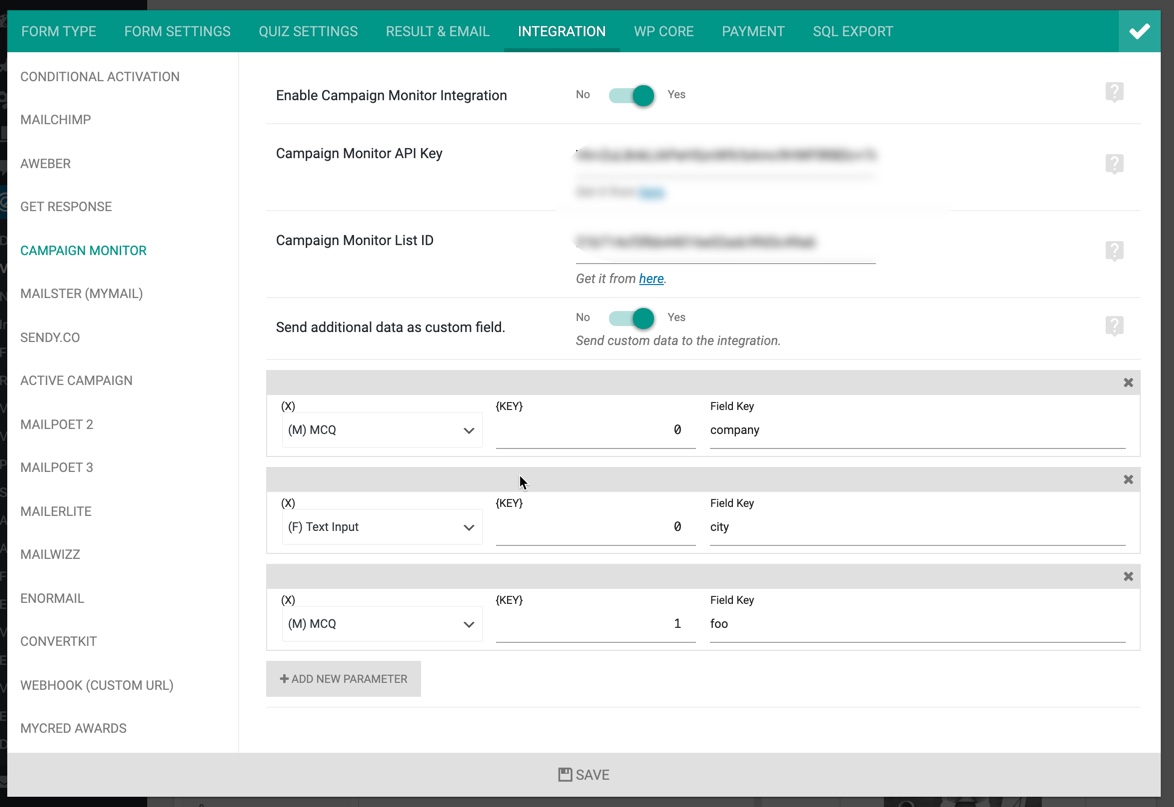Click the Field Key input containing foo
This screenshot has height=807, width=1174.
click(x=918, y=624)
